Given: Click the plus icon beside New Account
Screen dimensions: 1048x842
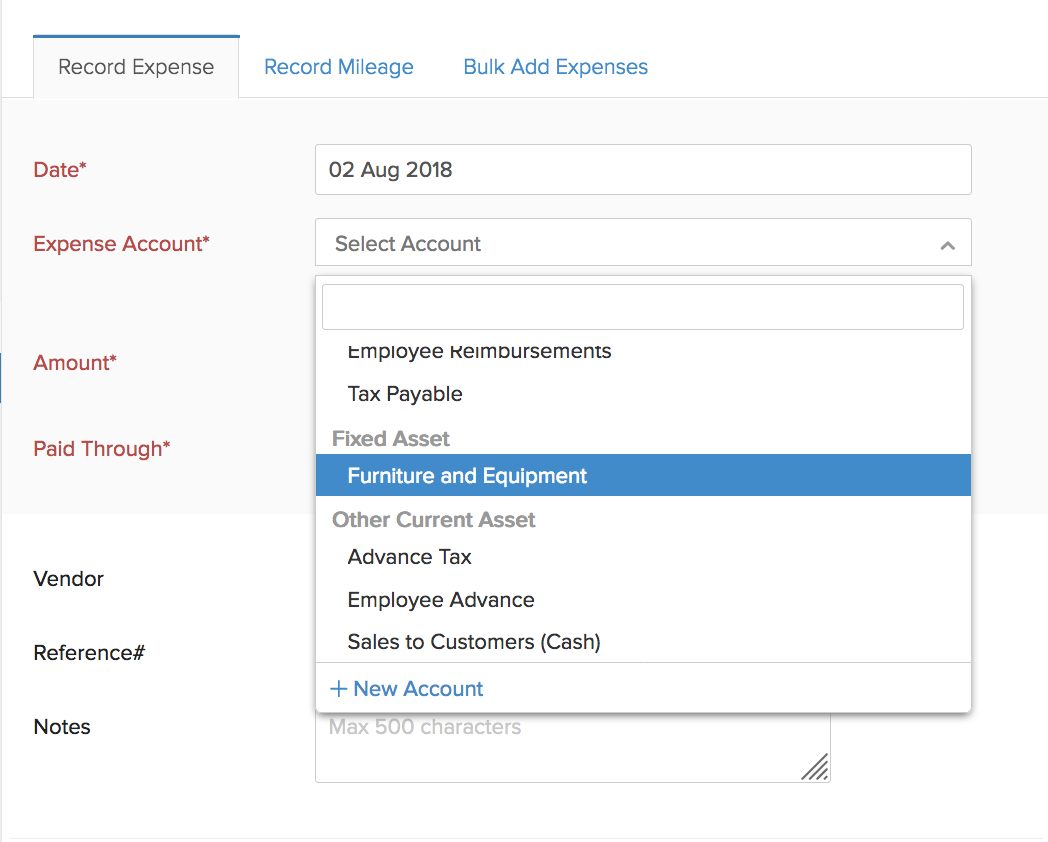Looking at the screenshot, I should [339, 689].
